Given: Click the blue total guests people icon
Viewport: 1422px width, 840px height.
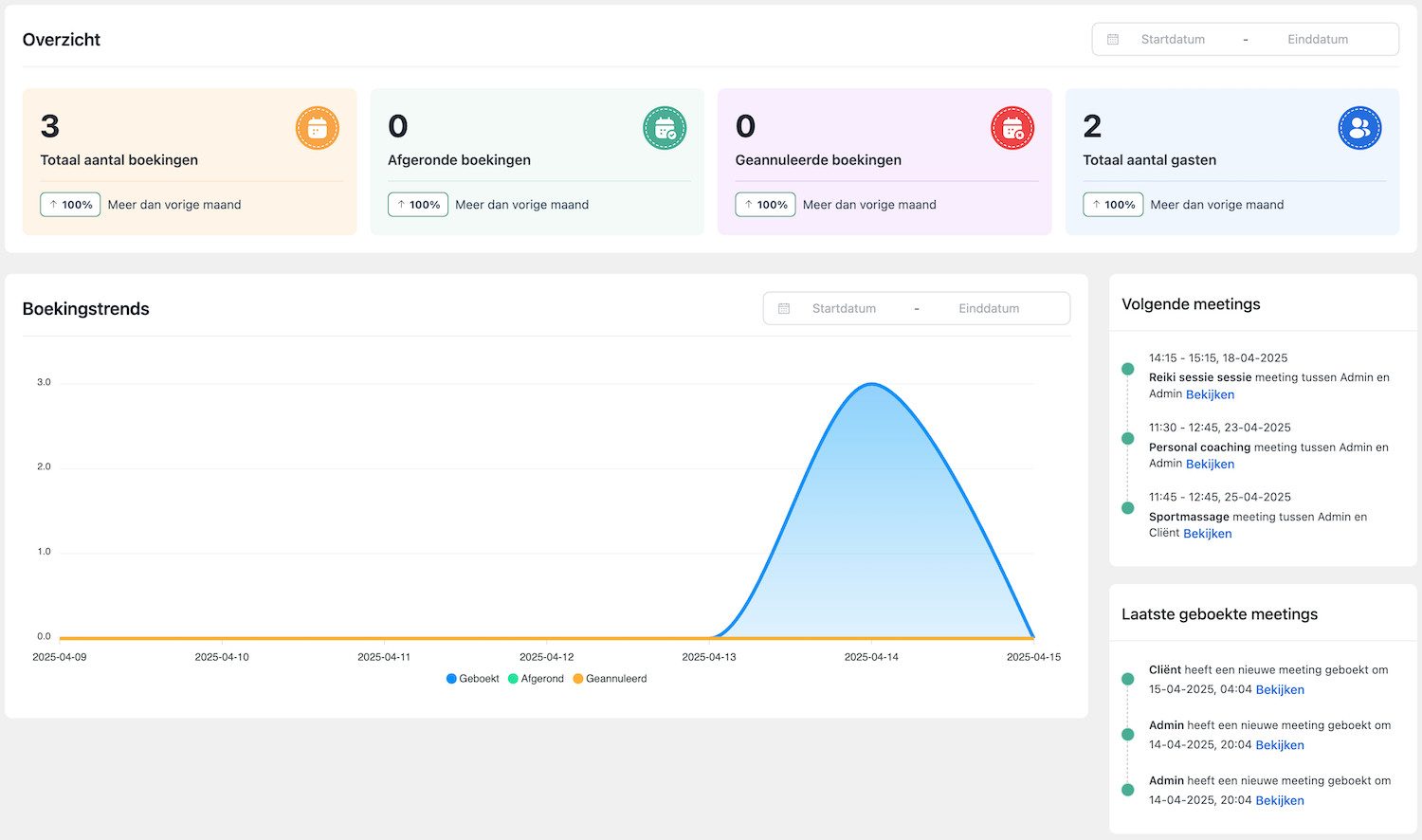Looking at the screenshot, I should click(1359, 128).
